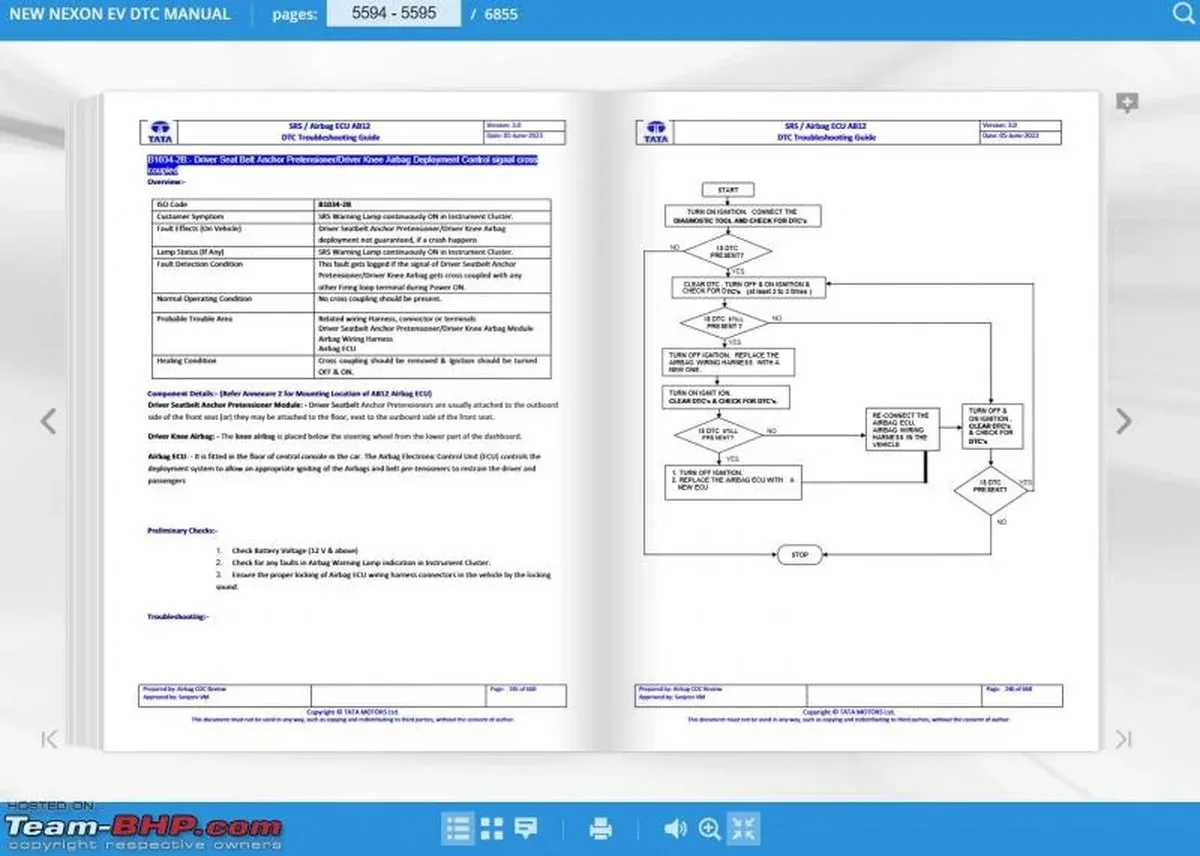Screen dimensions: 1200x856
Task: Print the document with the printer icon
Action: click(x=601, y=828)
